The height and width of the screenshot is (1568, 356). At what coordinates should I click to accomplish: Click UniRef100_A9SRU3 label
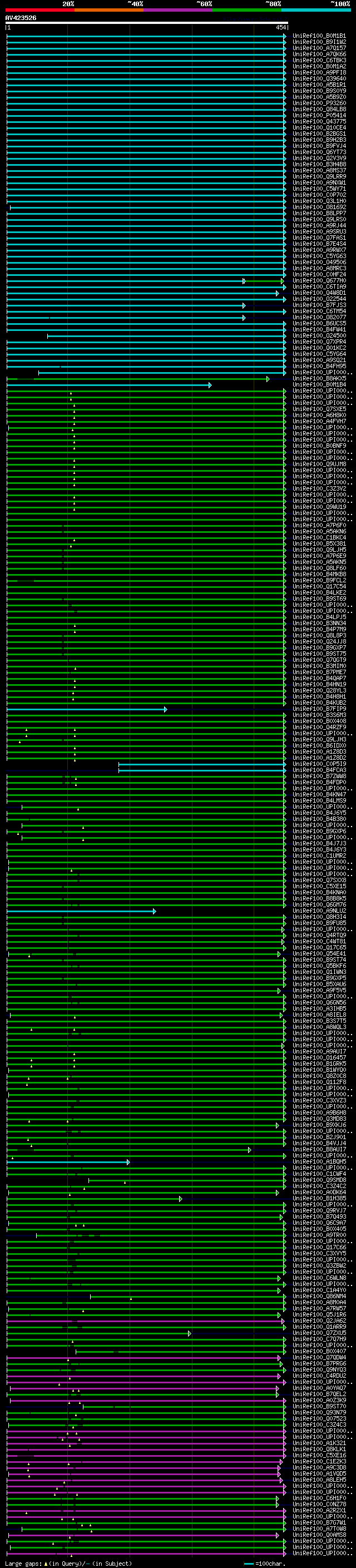pyautogui.click(x=319, y=232)
